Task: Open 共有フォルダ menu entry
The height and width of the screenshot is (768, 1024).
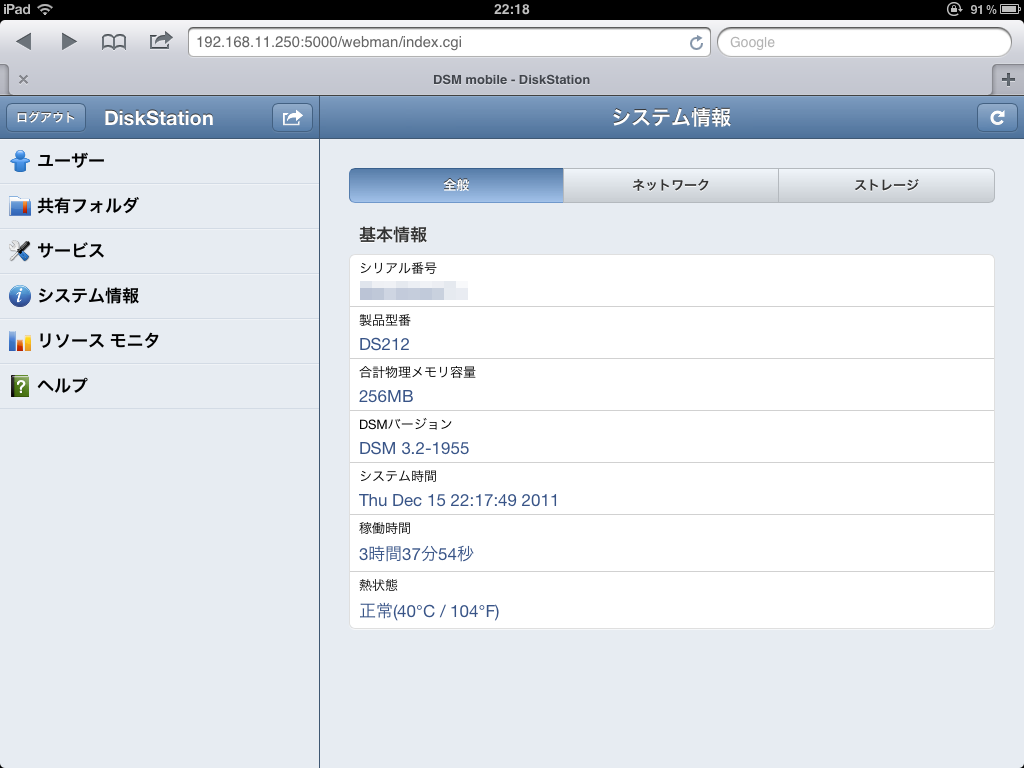Action: pos(159,206)
